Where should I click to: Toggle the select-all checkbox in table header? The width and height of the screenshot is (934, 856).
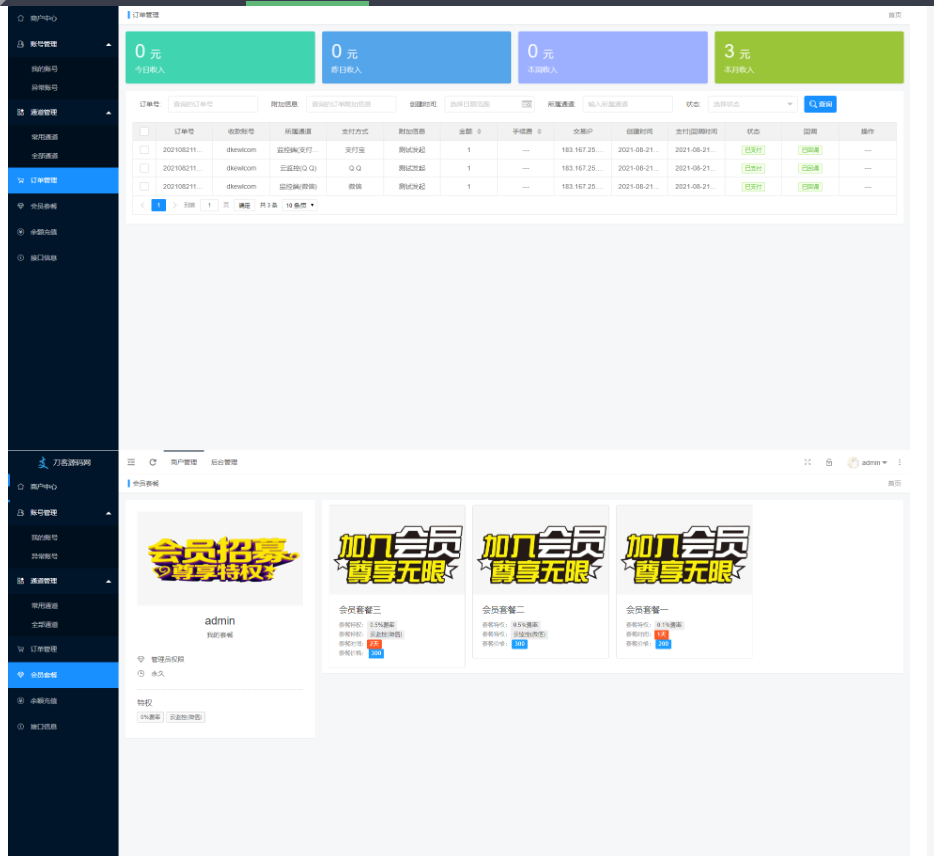click(144, 131)
